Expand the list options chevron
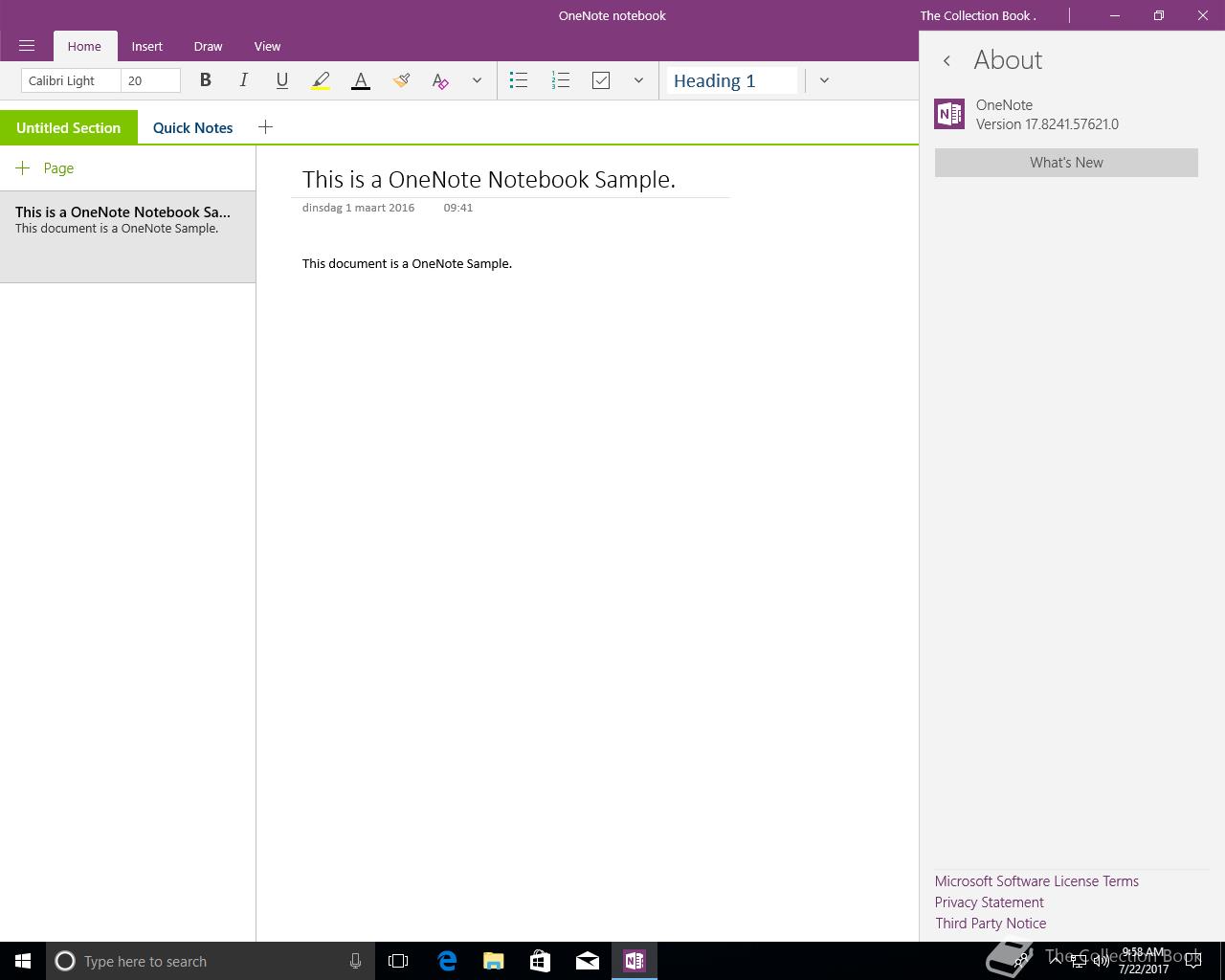The width and height of the screenshot is (1225, 980). pos(638,80)
